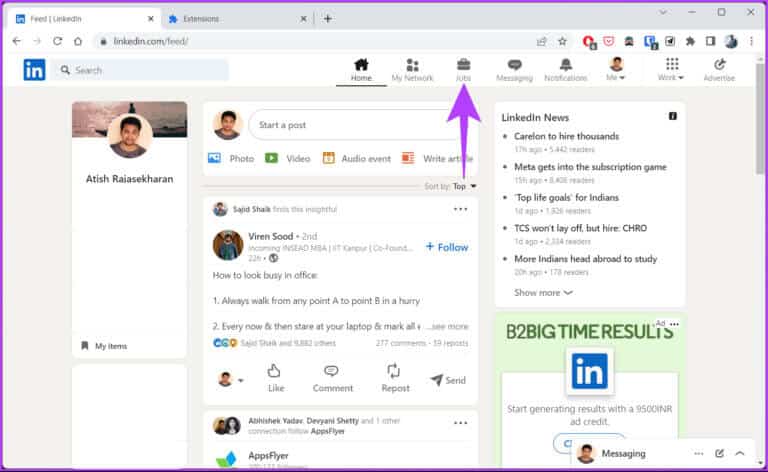
Task: Read news: Carelon to hire thousands
Action: pyautogui.click(x=566, y=136)
